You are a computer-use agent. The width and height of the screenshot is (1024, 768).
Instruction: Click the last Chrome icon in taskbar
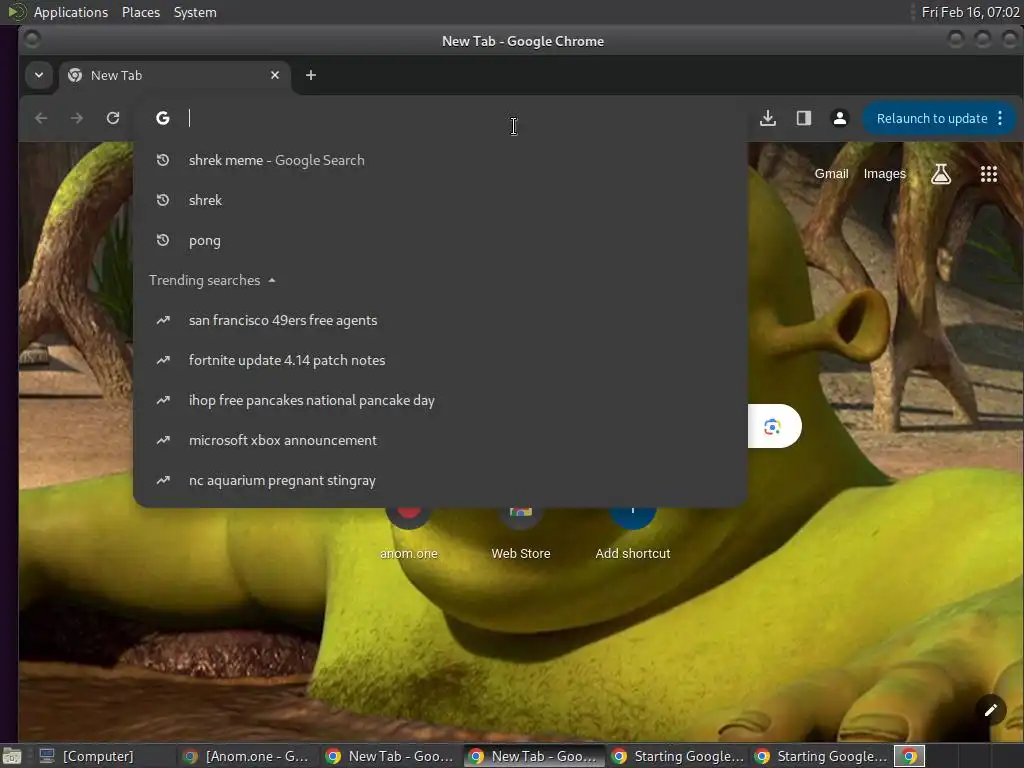tap(910, 756)
